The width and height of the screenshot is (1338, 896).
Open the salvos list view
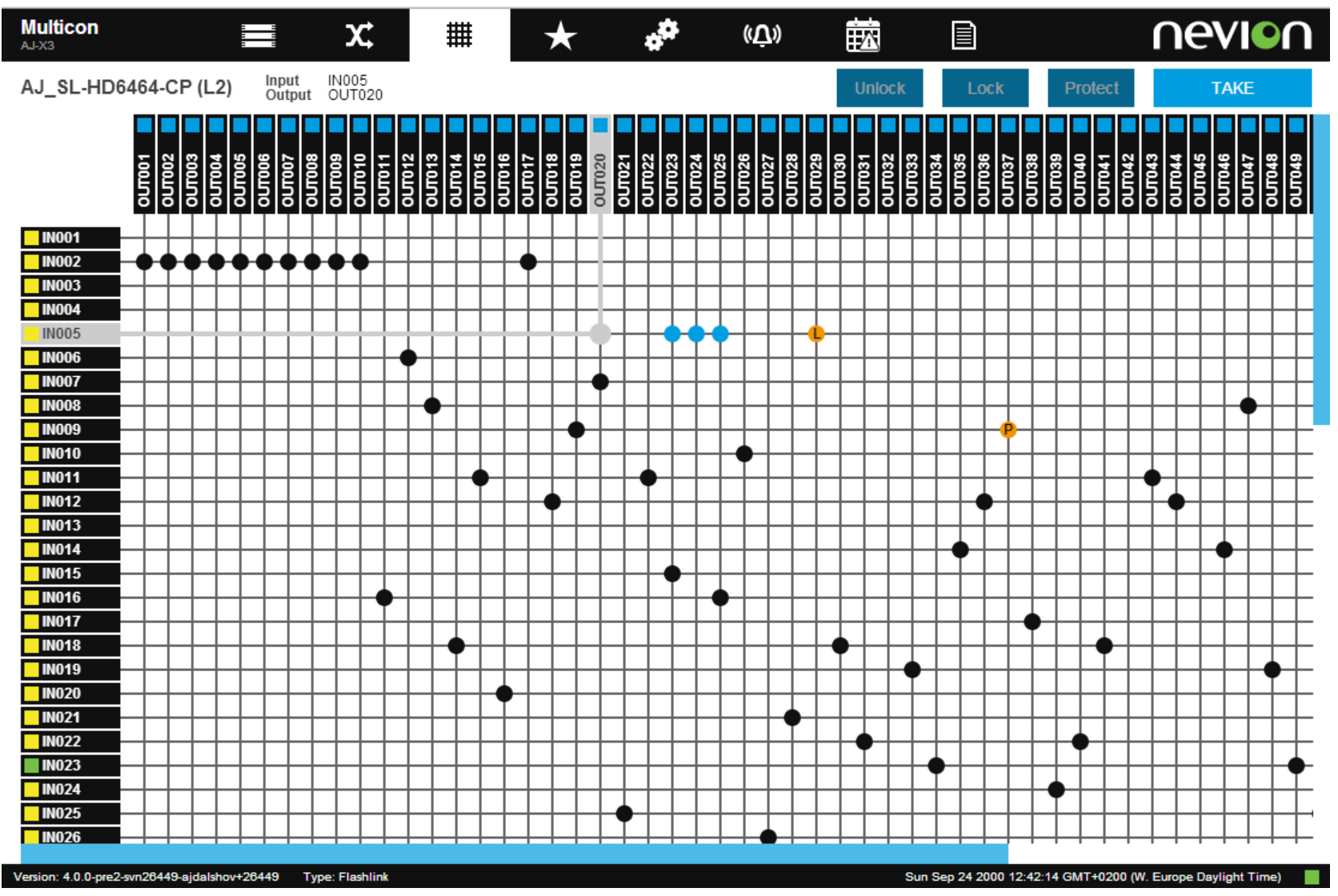258,34
